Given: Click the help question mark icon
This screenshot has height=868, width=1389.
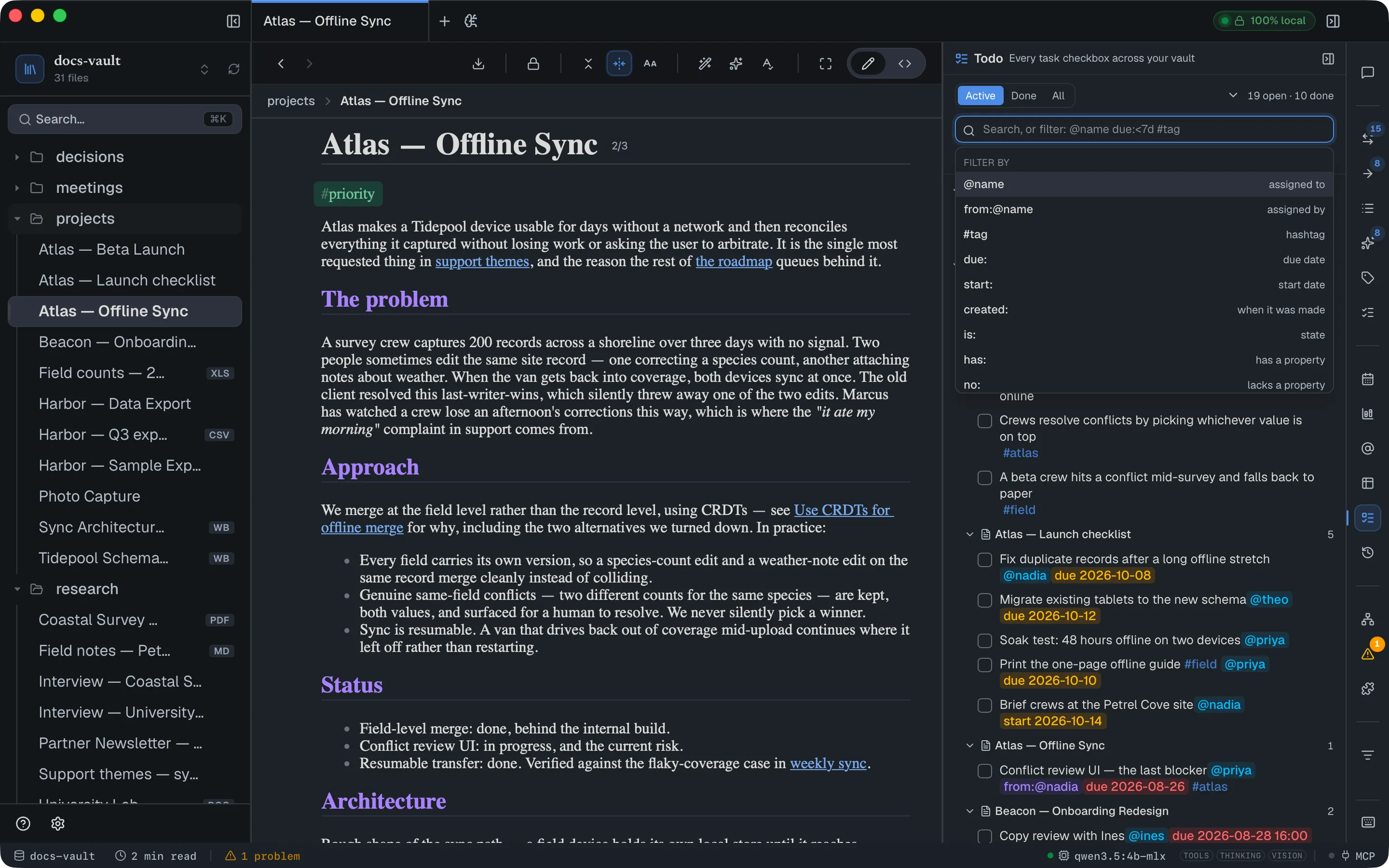Looking at the screenshot, I should tap(23, 823).
